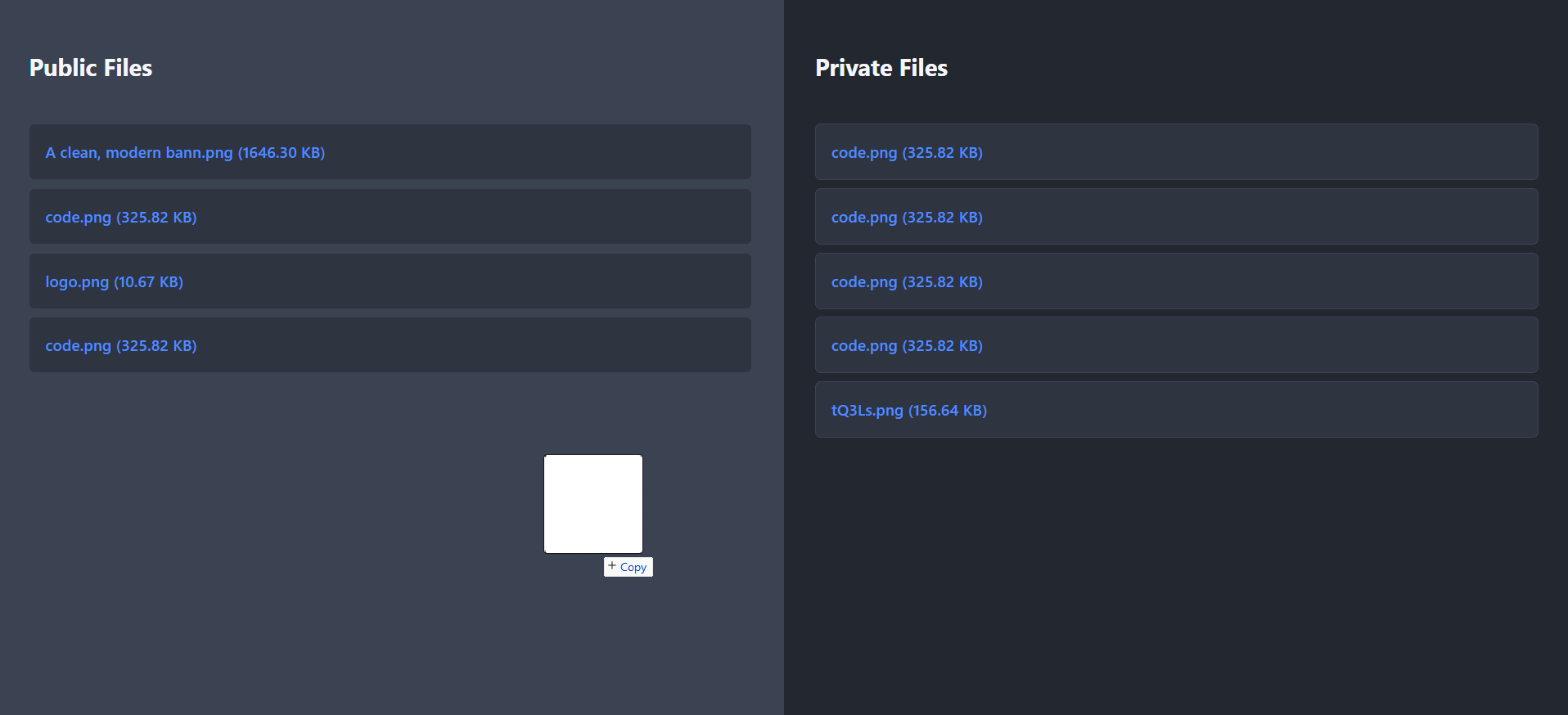Click the plus icon beside Copy

pos(612,566)
